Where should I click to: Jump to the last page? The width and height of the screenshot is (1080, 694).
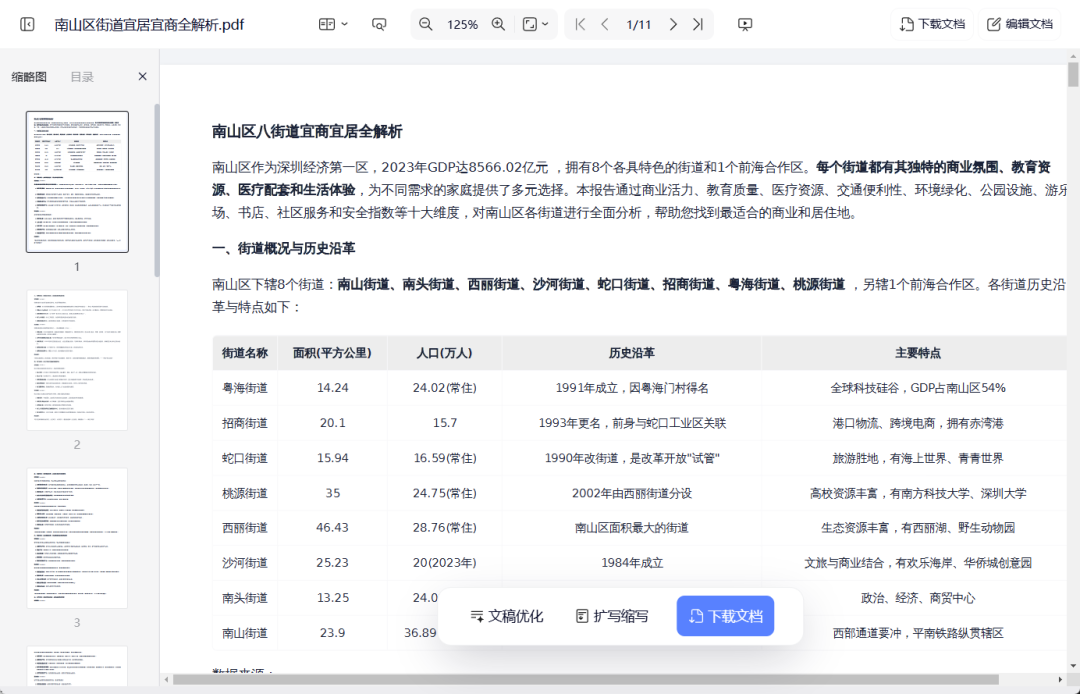pyautogui.click(x=698, y=24)
